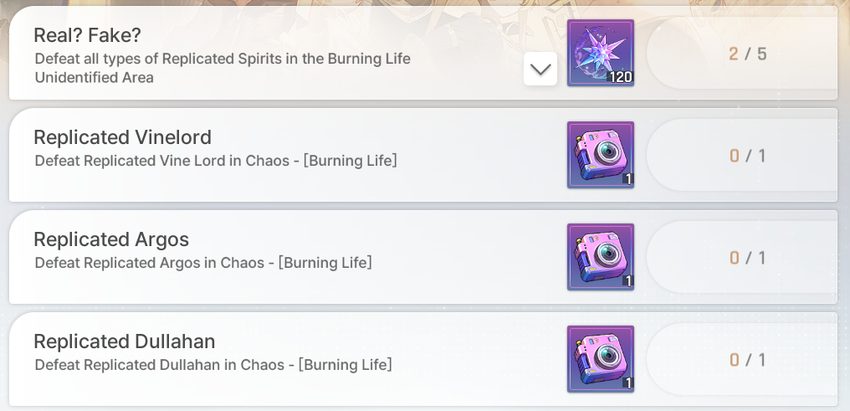Open the 2 / 5 progress pill
Screen dimensions: 850x411
point(743,53)
